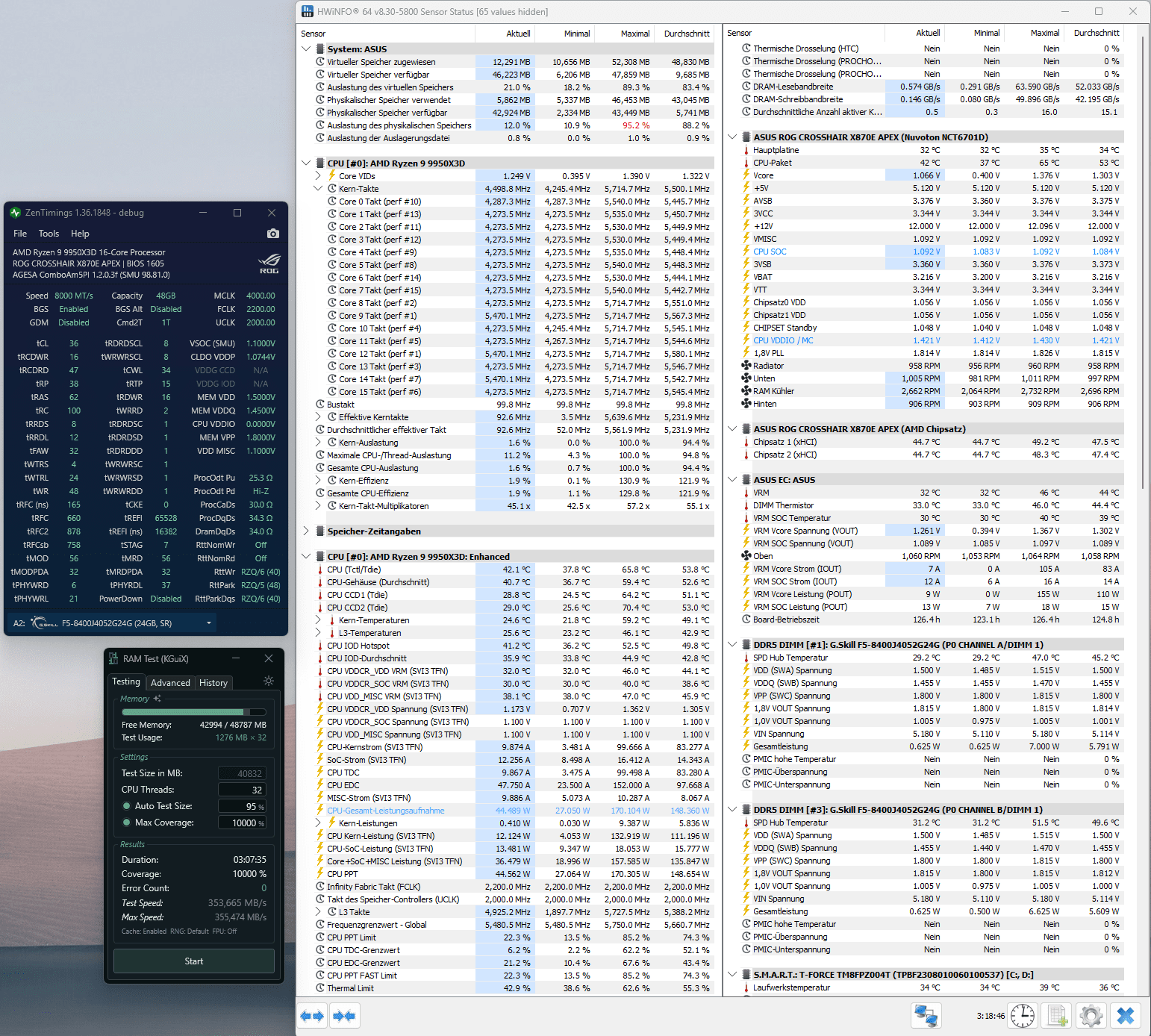Switch to the History tab in RAM Test

tap(213, 683)
